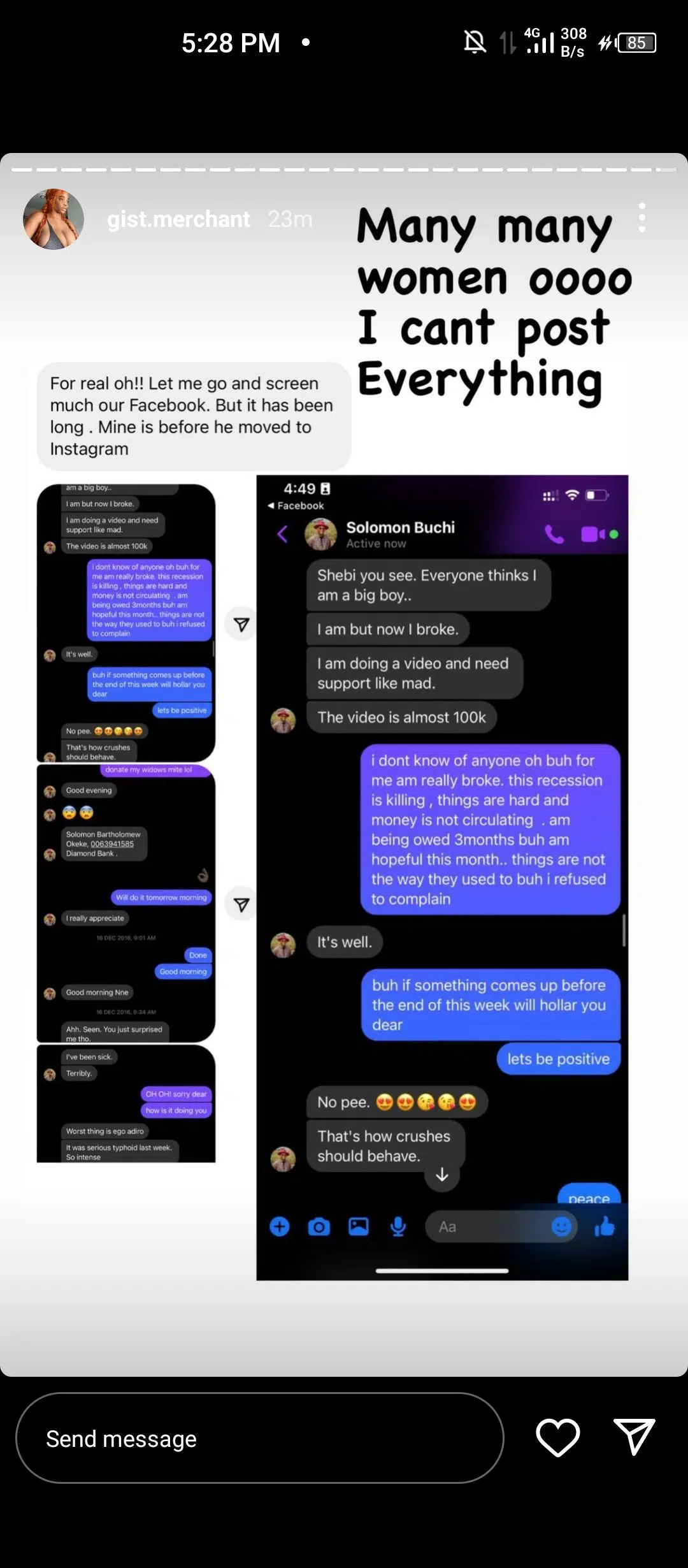Open the gist.merchant username link

click(x=178, y=219)
